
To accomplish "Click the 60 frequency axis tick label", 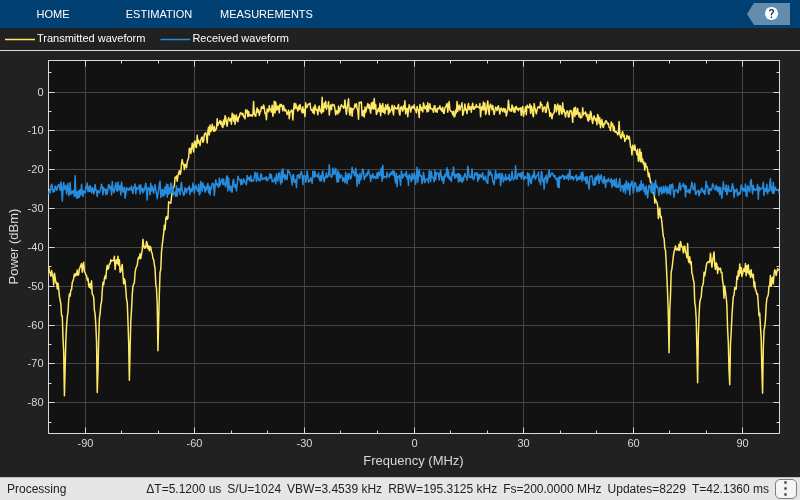I will 633,443.
